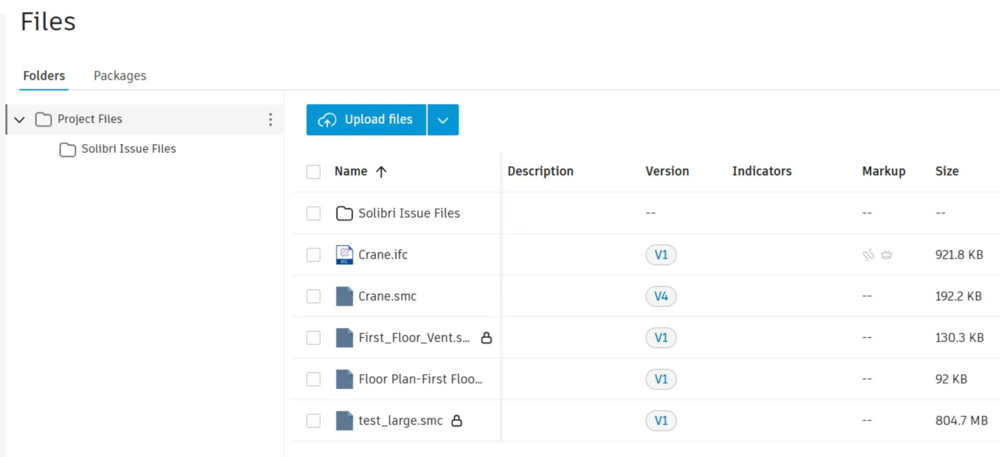Open the Floor Plan-First Floor file link
1000x457 pixels.
(420, 379)
